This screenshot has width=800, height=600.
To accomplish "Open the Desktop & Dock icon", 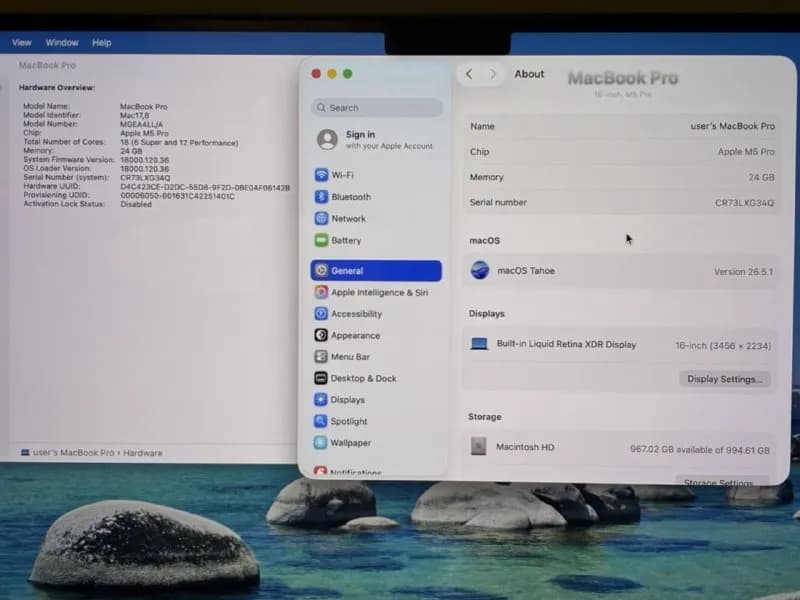I will [x=321, y=378].
